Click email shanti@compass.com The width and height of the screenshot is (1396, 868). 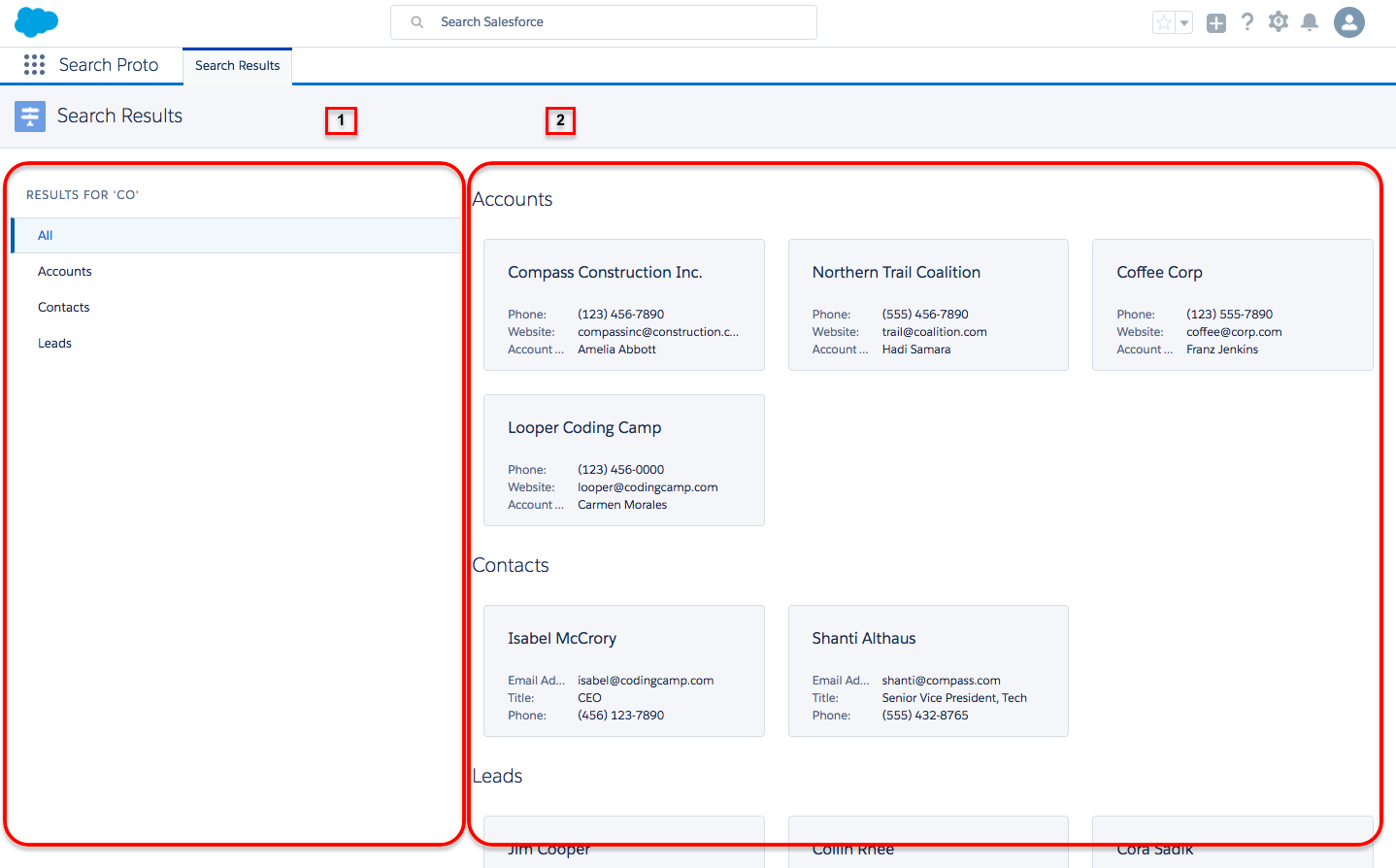click(x=941, y=681)
